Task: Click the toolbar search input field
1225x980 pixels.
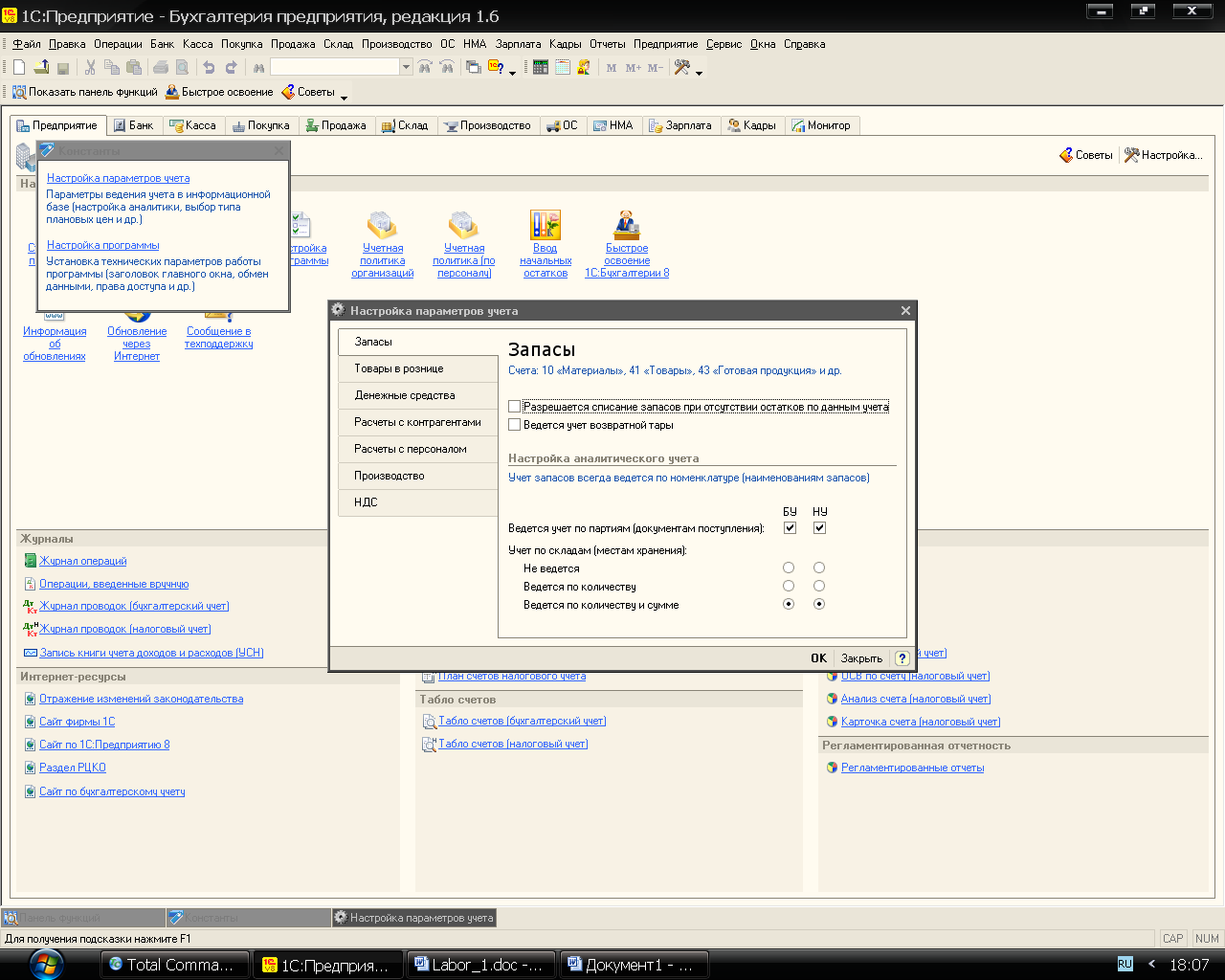Action: click(334, 67)
